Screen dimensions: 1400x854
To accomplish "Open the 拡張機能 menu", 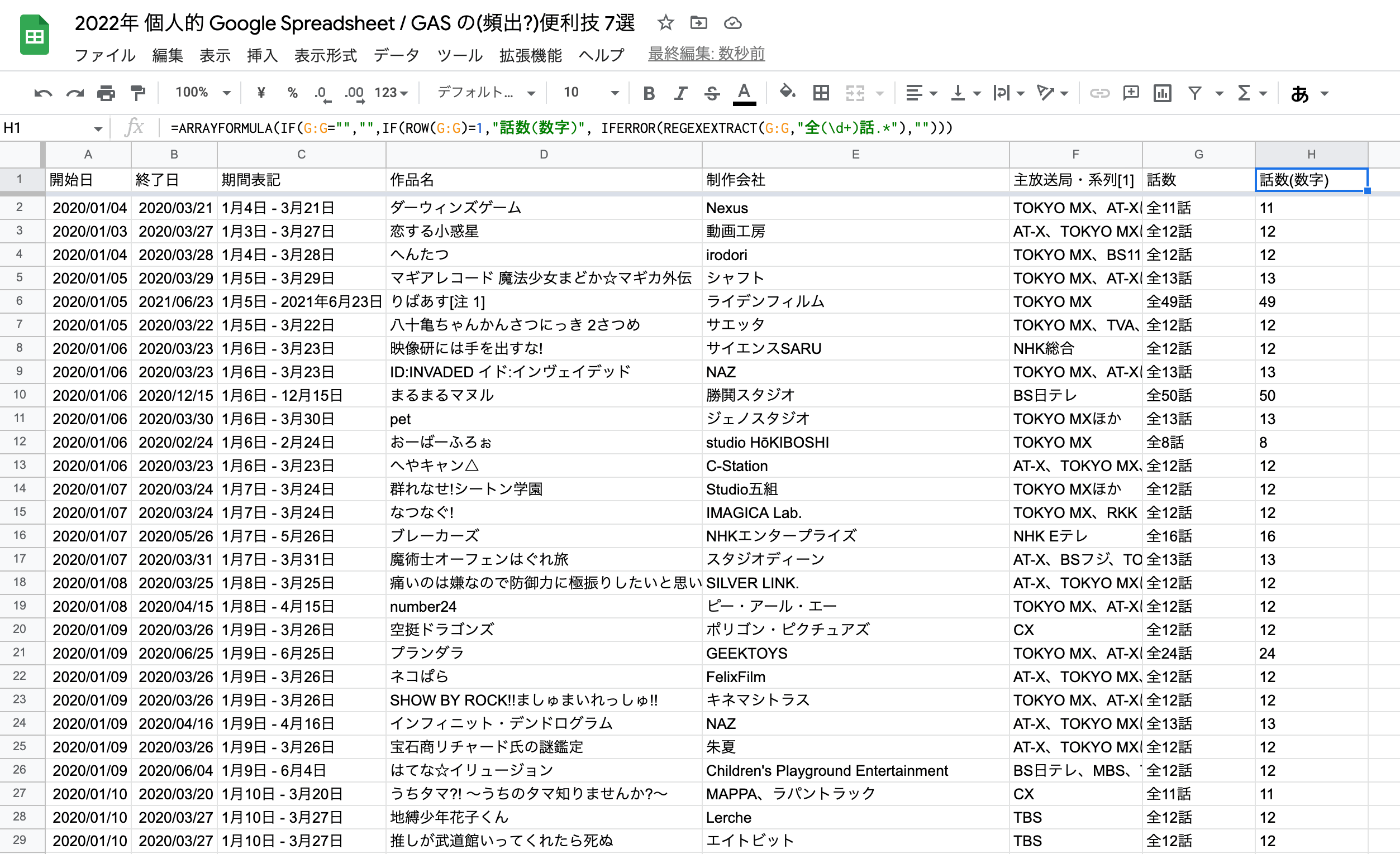I will [531, 55].
